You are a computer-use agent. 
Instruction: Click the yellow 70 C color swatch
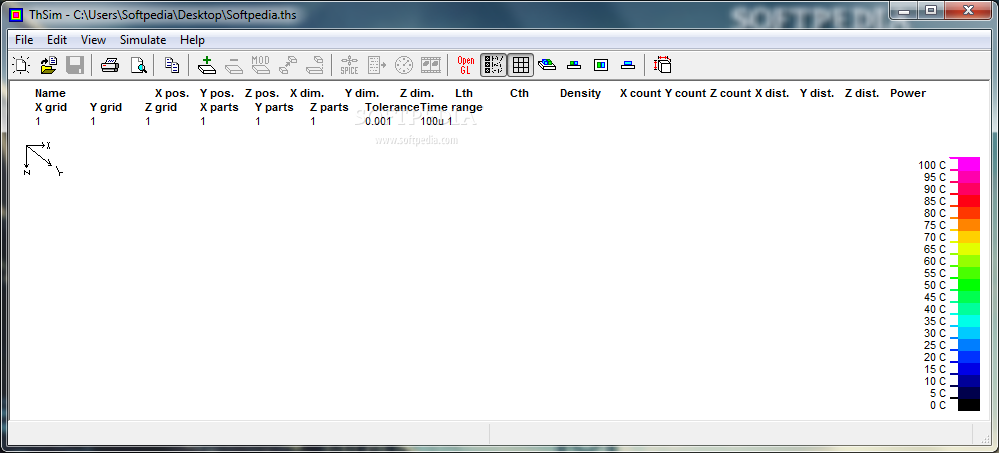(x=969, y=236)
